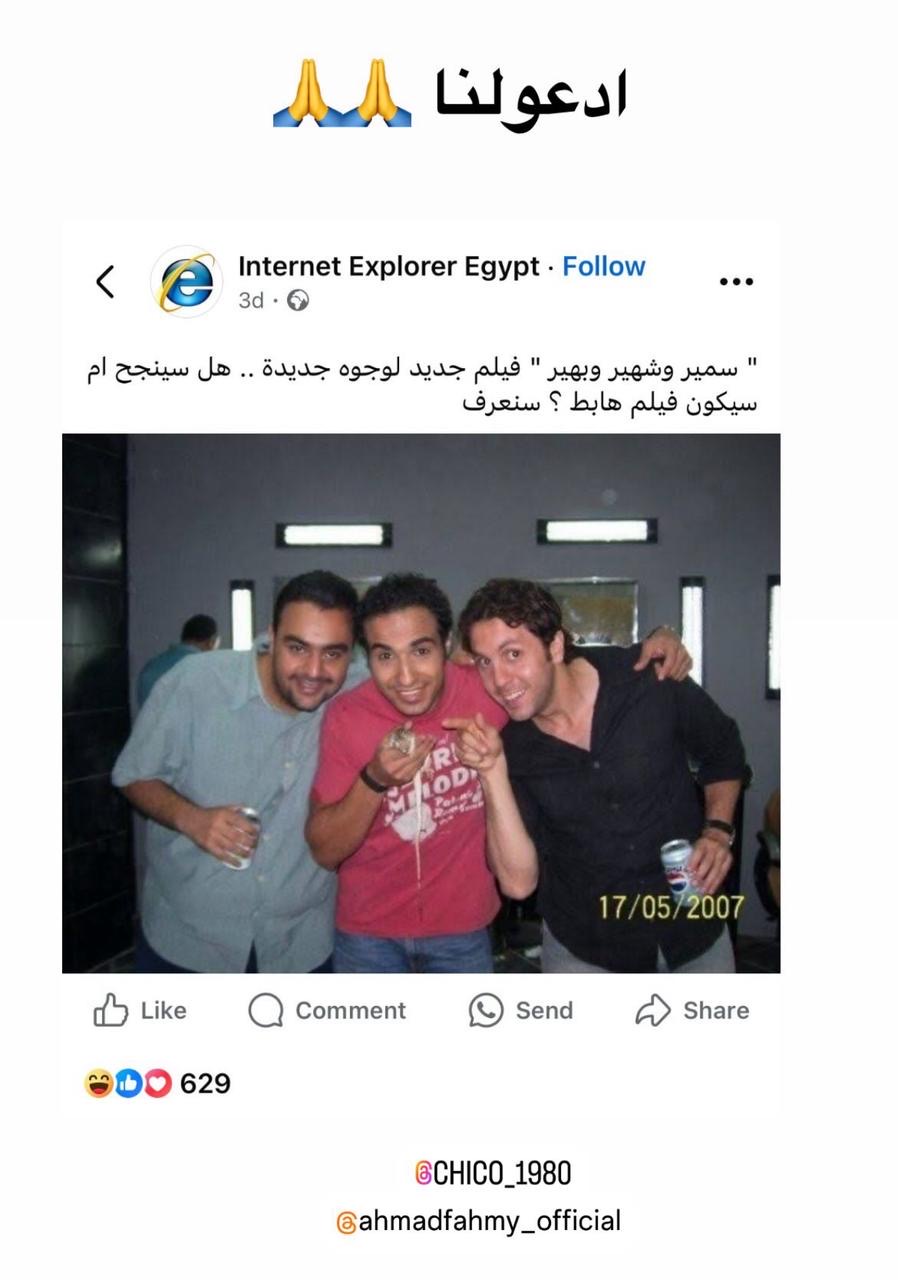Open the CHICO_1980 Instagram mention
Screen dimensions: 898x1280
coord(493,1173)
